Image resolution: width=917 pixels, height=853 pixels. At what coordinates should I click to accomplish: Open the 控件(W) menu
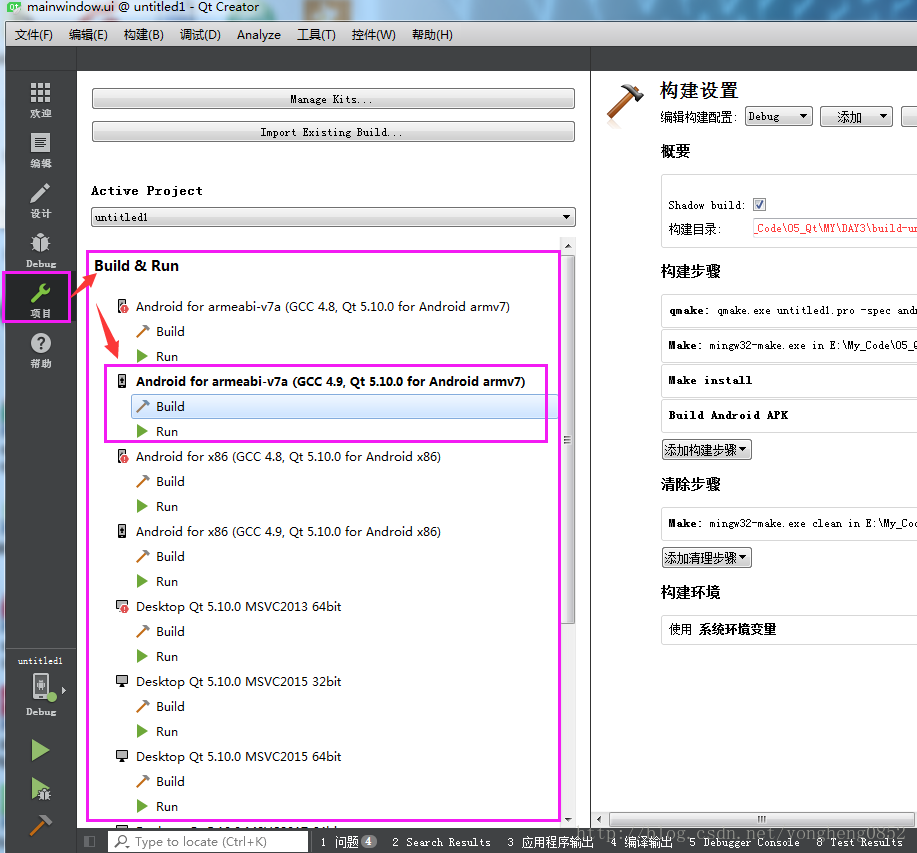pos(374,34)
